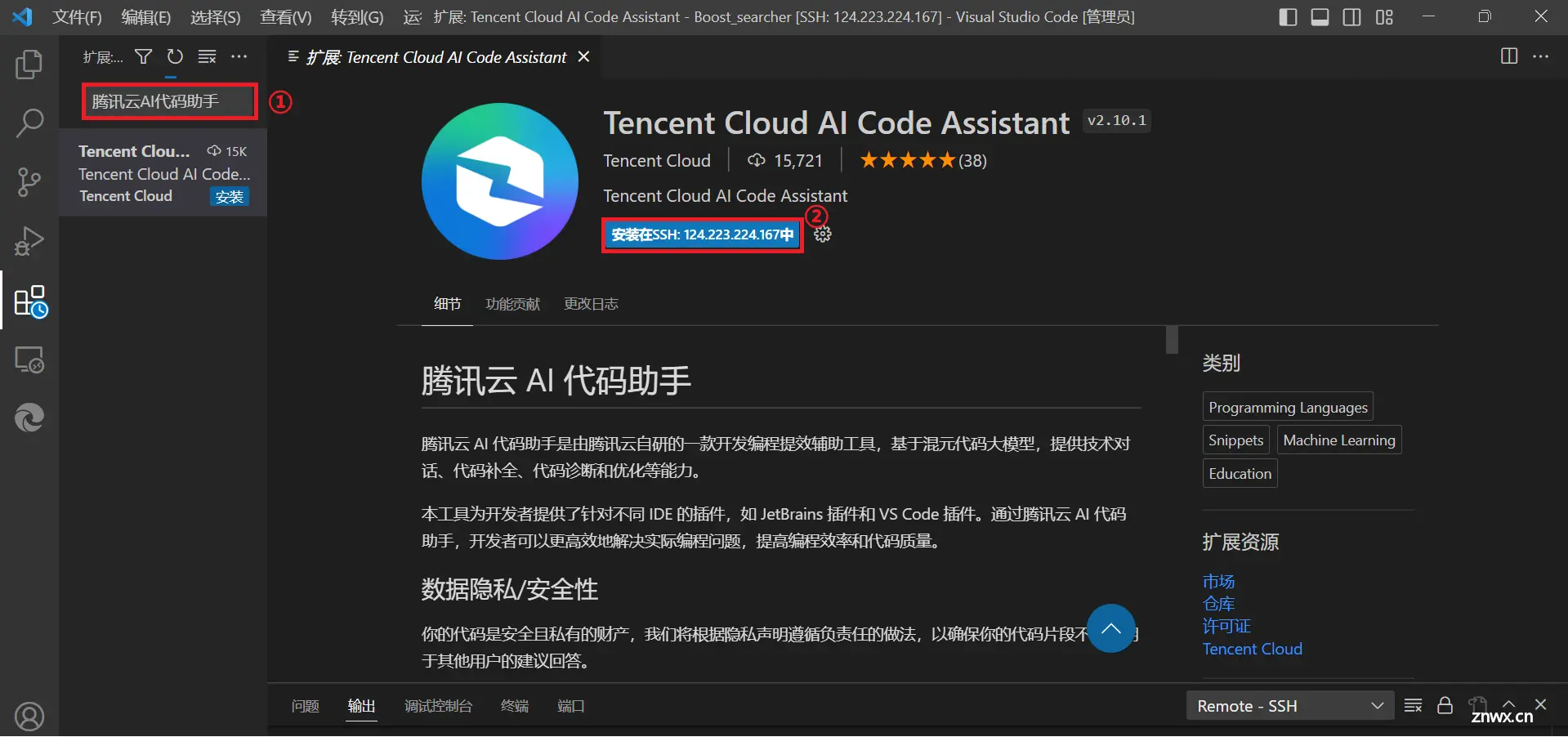Clear extensions search results icon
The height and width of the screenshot is (737, 1568).
pyautogui.click(x=207, y=56)
